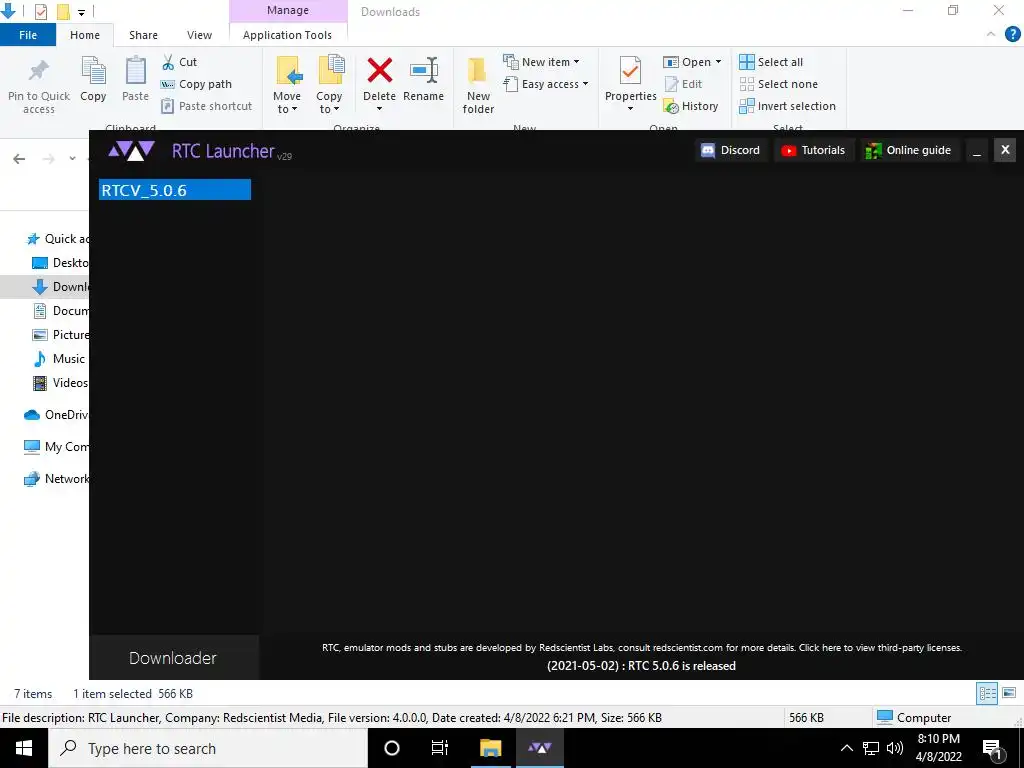Open Task View on the taskbar

[440, 748]
